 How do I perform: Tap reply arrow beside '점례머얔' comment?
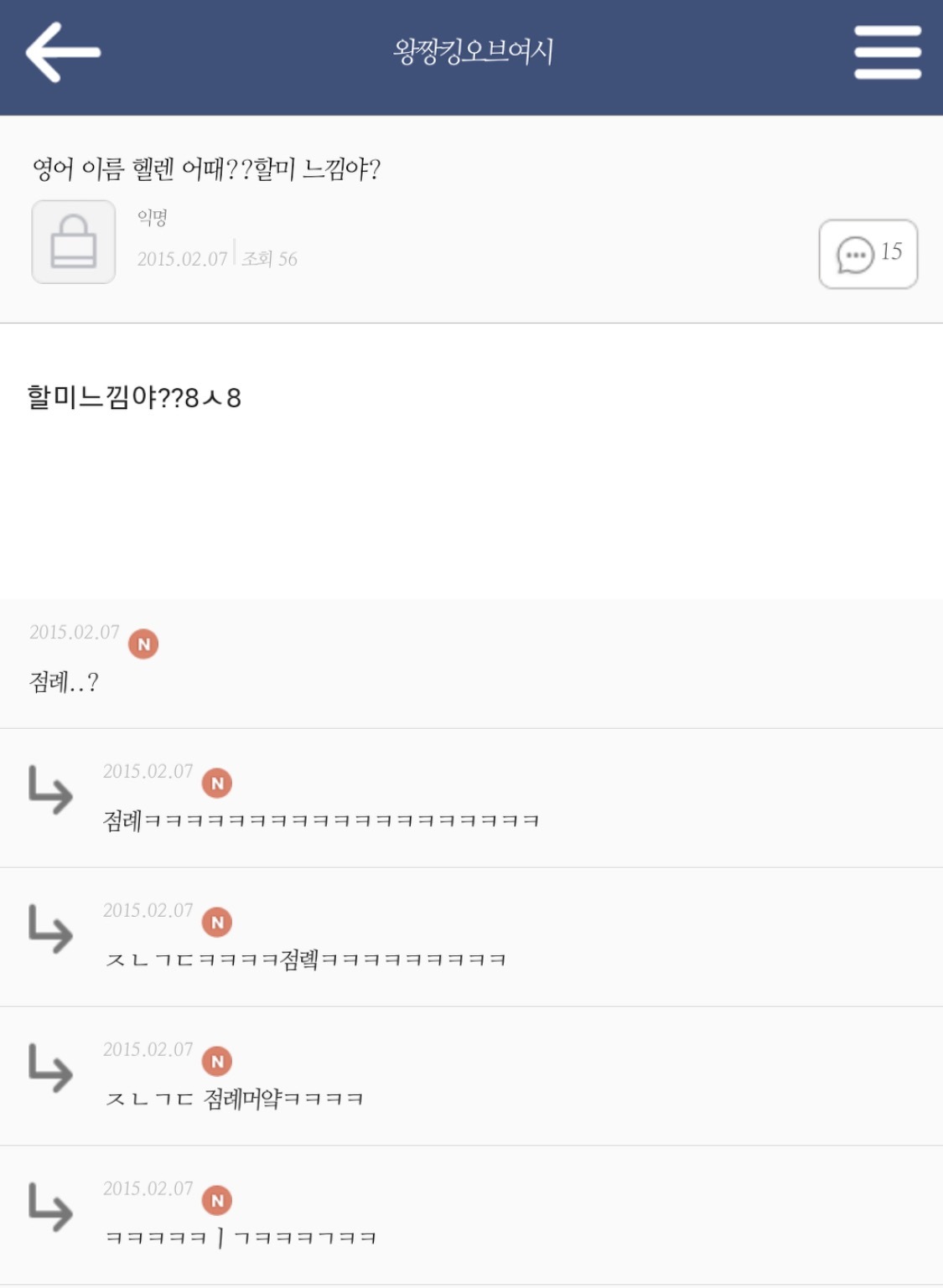click(50, 1068)
